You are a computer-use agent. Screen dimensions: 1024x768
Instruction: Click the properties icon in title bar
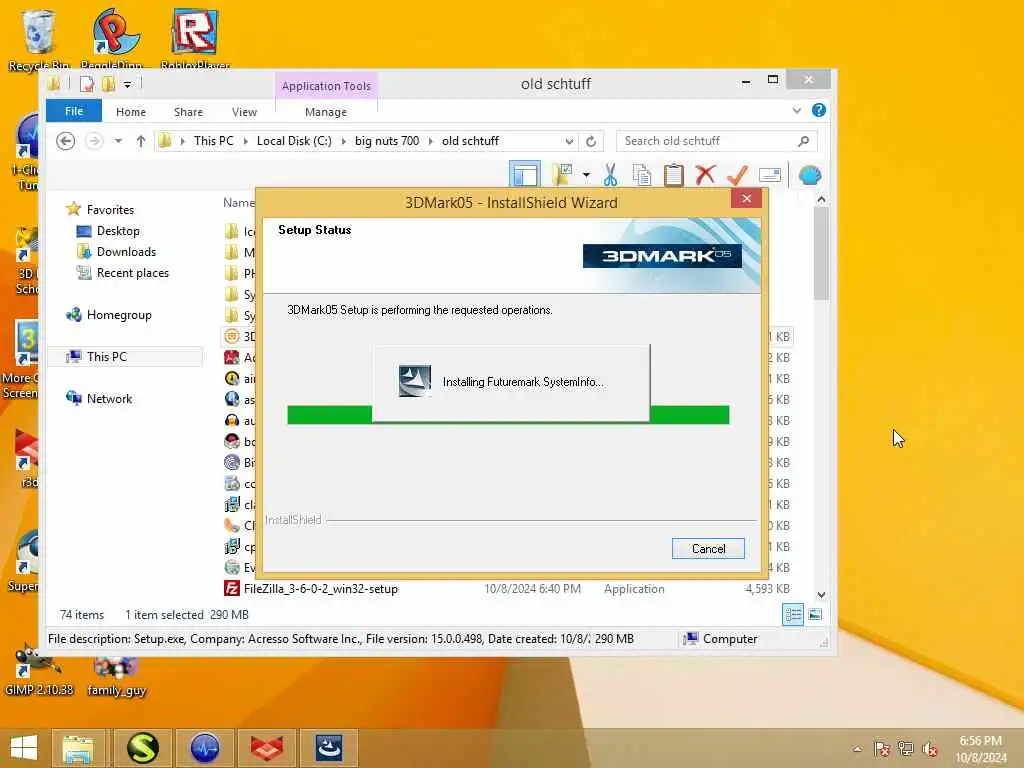[x=87, y=84]
